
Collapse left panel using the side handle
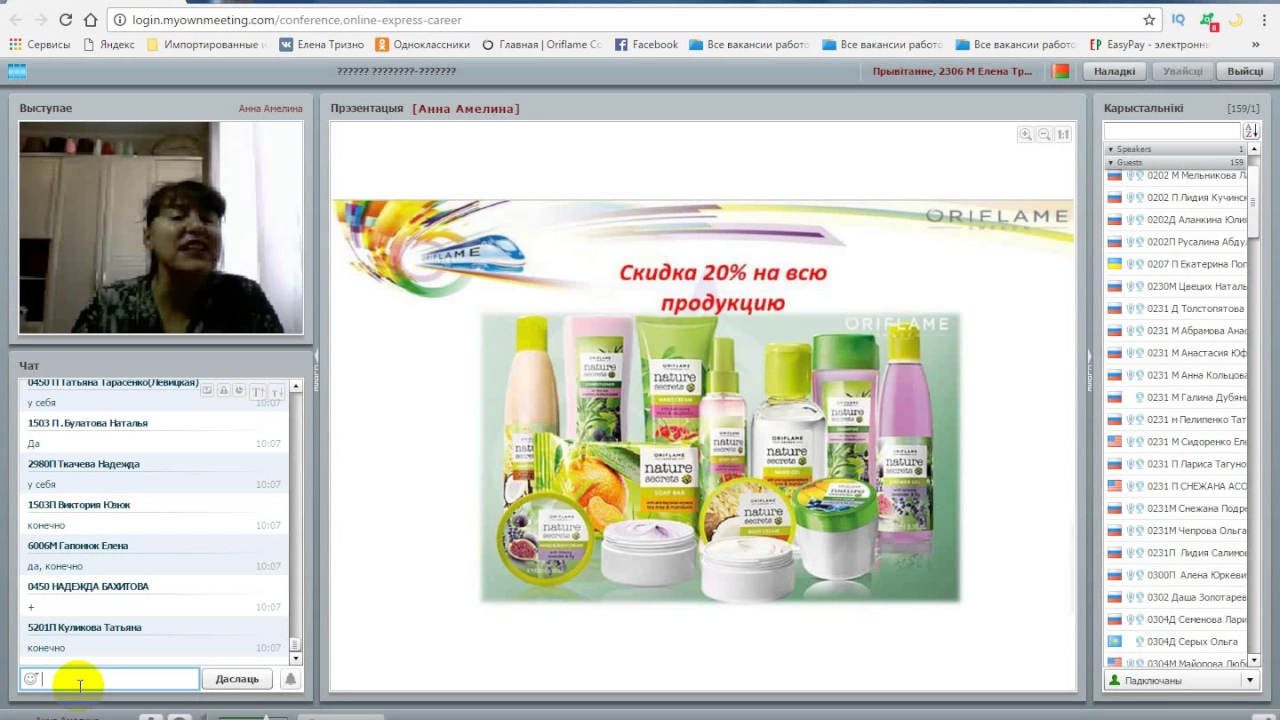[x=315, y=370]
